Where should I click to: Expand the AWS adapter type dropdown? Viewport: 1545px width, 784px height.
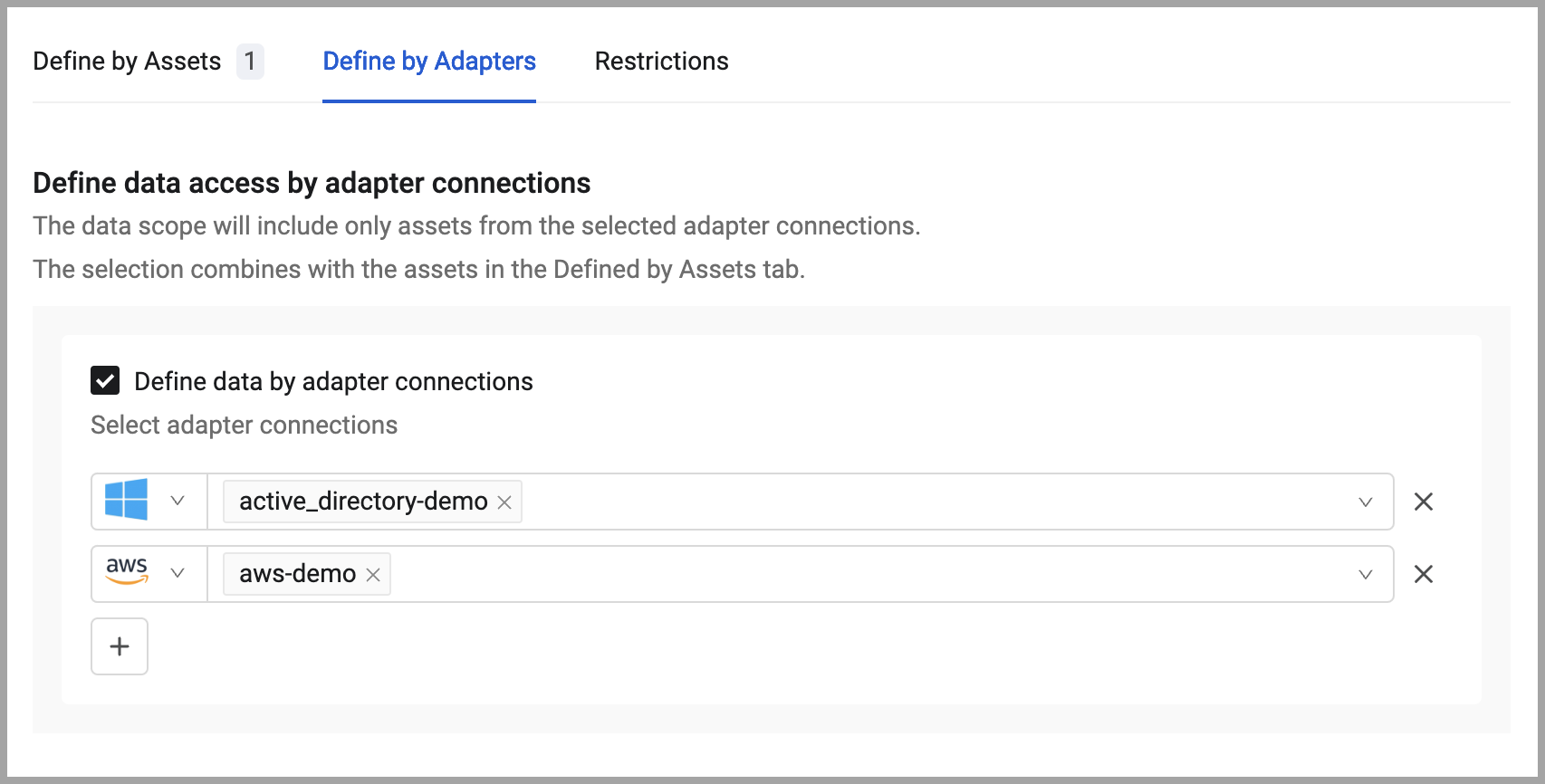[178, 573]
